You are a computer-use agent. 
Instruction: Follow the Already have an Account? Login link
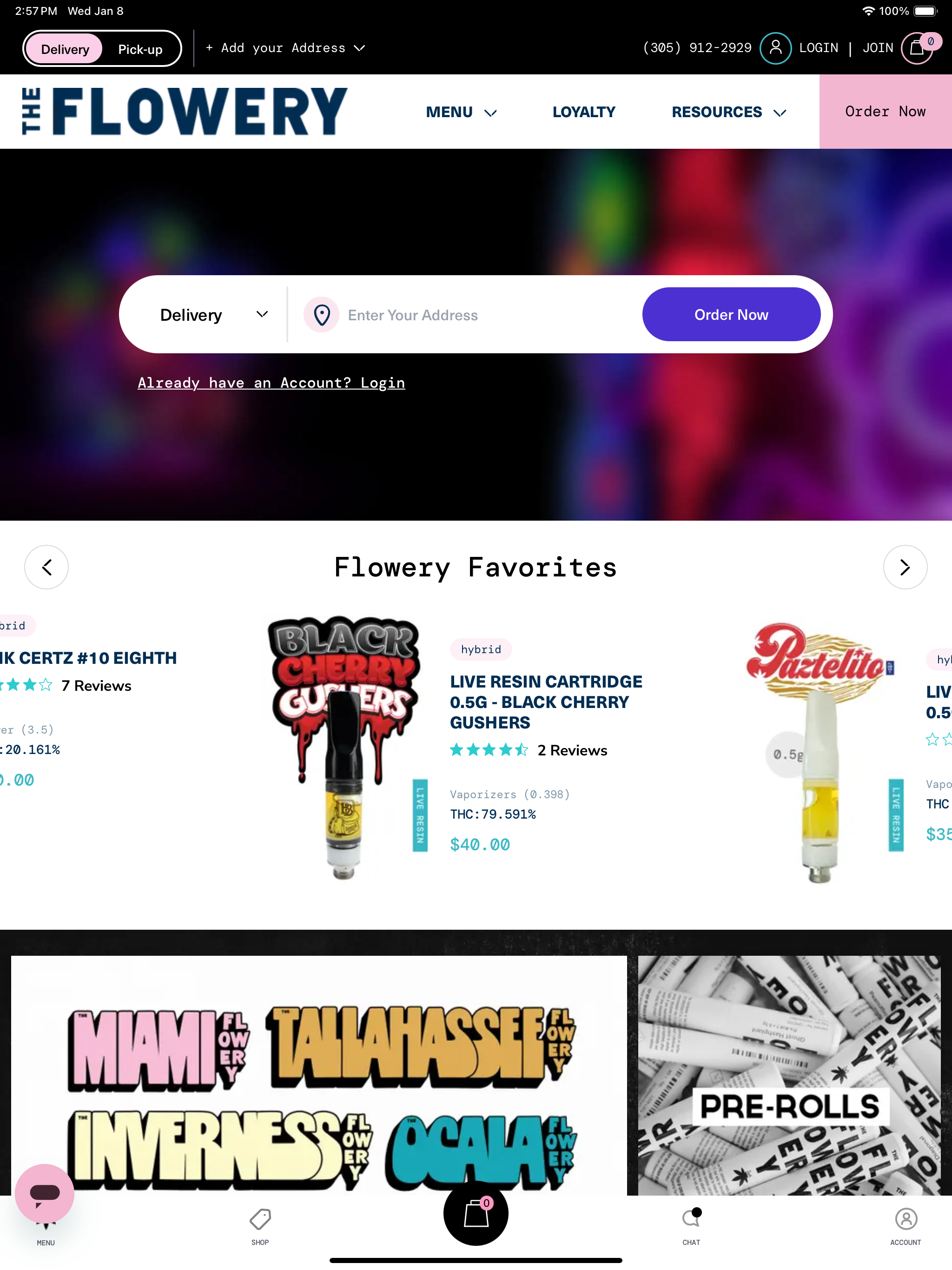(271, 383)
